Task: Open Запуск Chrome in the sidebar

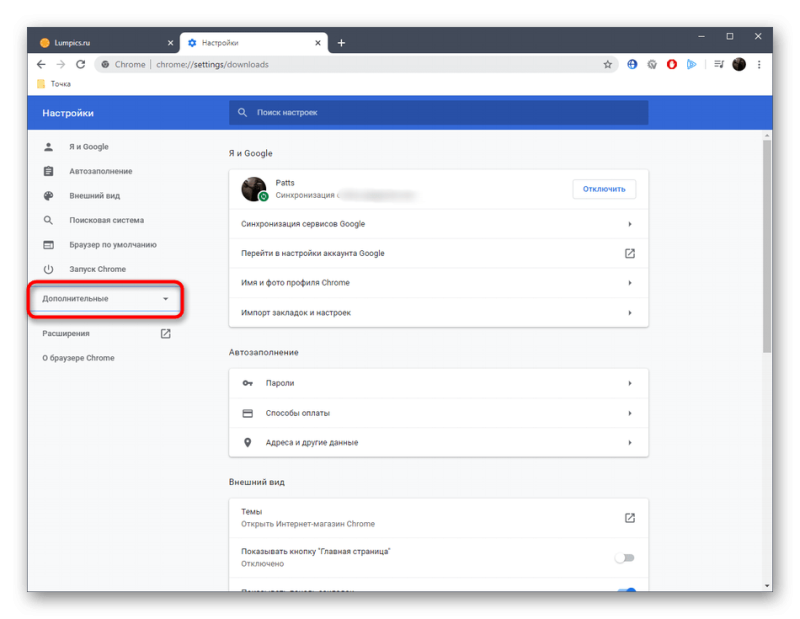Action: [x=97, y=269]
